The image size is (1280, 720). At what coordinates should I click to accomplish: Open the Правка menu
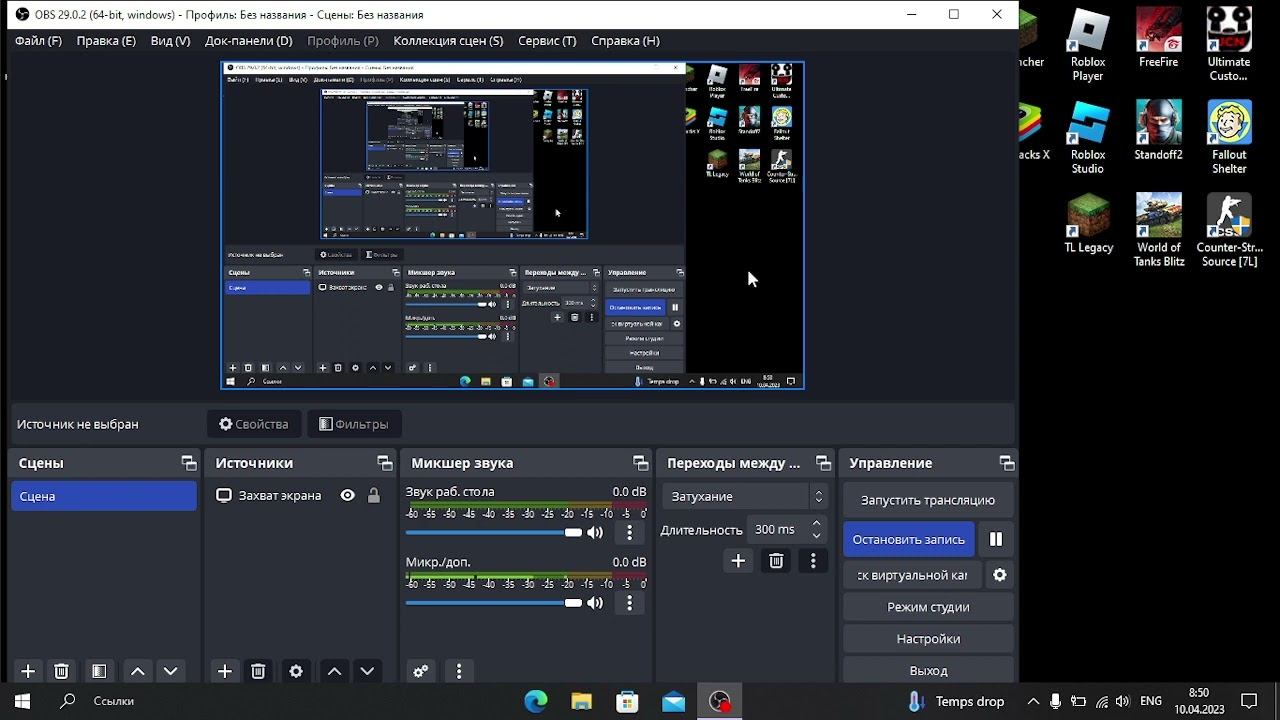(106, 41)
